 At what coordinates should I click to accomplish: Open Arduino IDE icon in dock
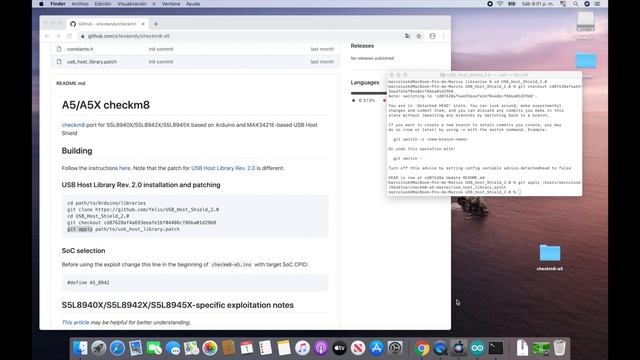pyautogui.click(x=477, y=348)
